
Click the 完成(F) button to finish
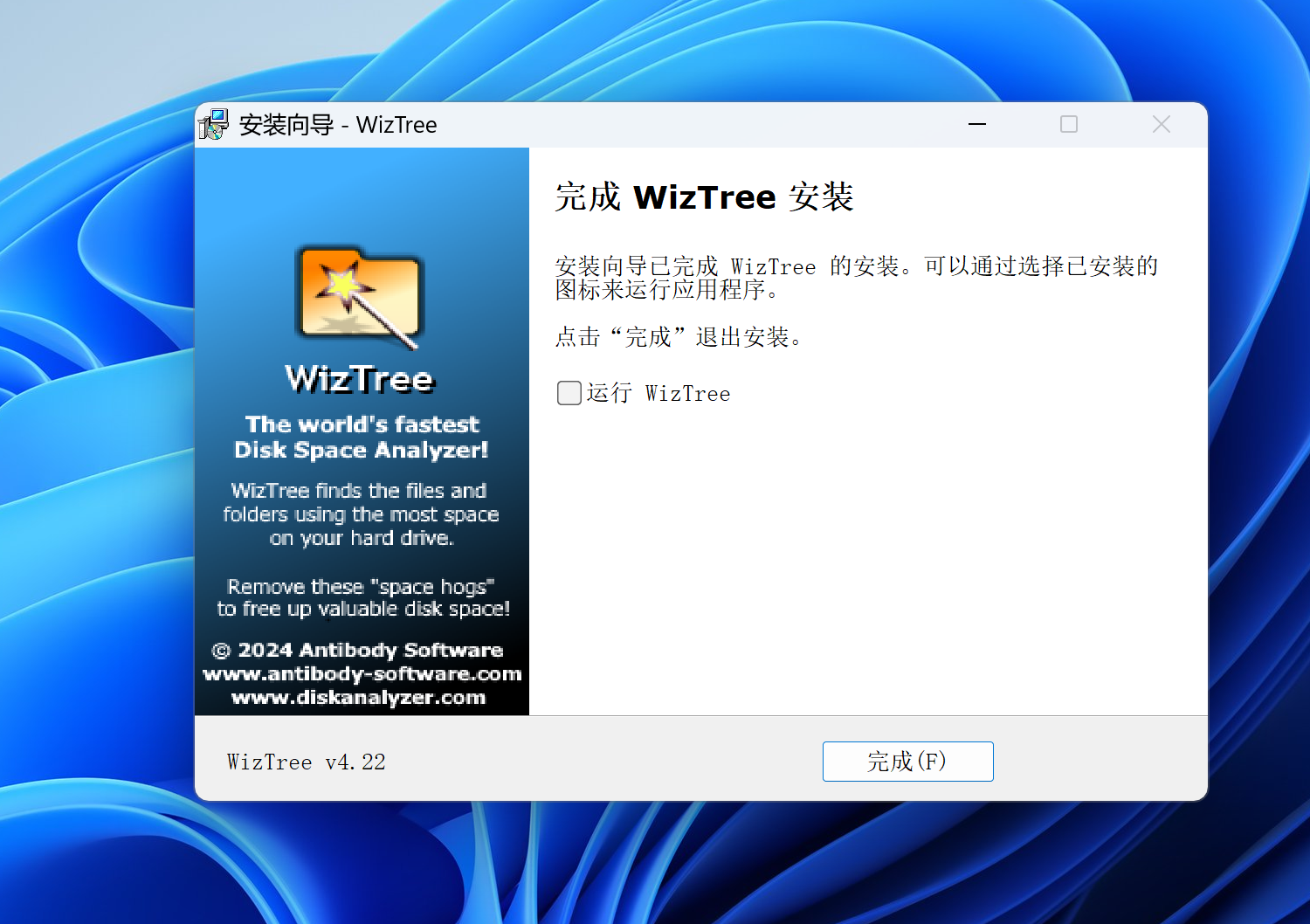pyautogui.click(x=907, y=762)
